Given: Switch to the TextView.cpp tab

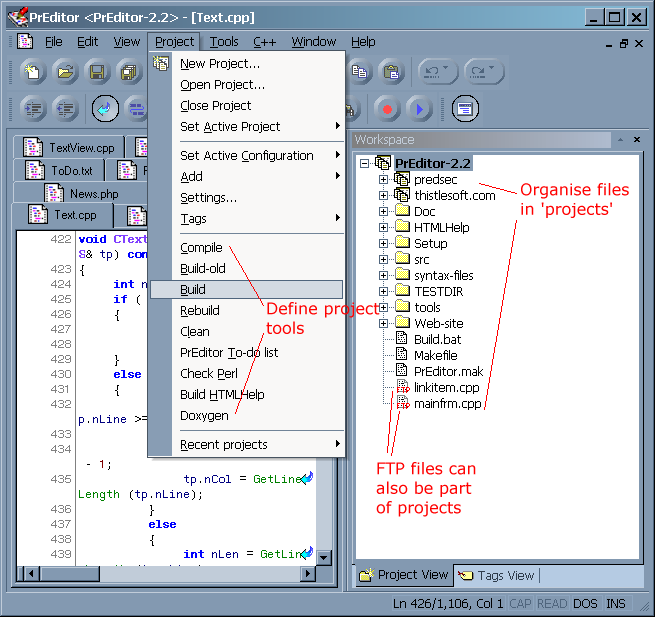Looking at the screenshot, I should [69, 147].
